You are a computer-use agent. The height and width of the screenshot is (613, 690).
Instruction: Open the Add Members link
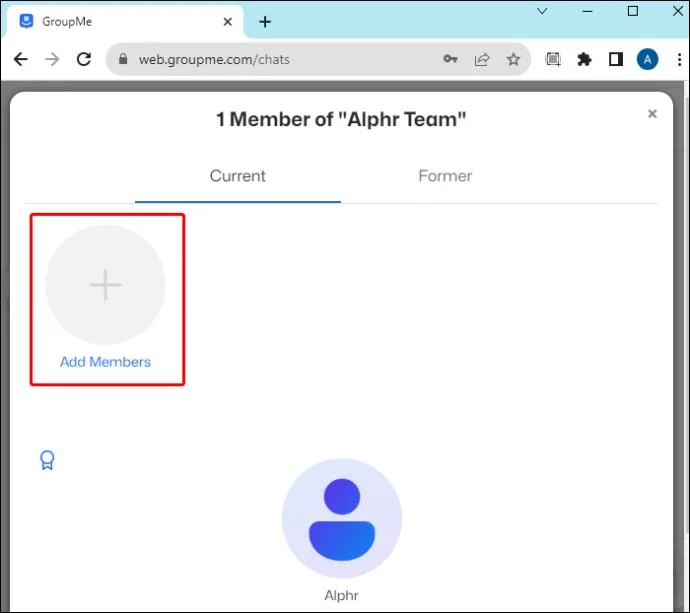(x=105, y=362)
